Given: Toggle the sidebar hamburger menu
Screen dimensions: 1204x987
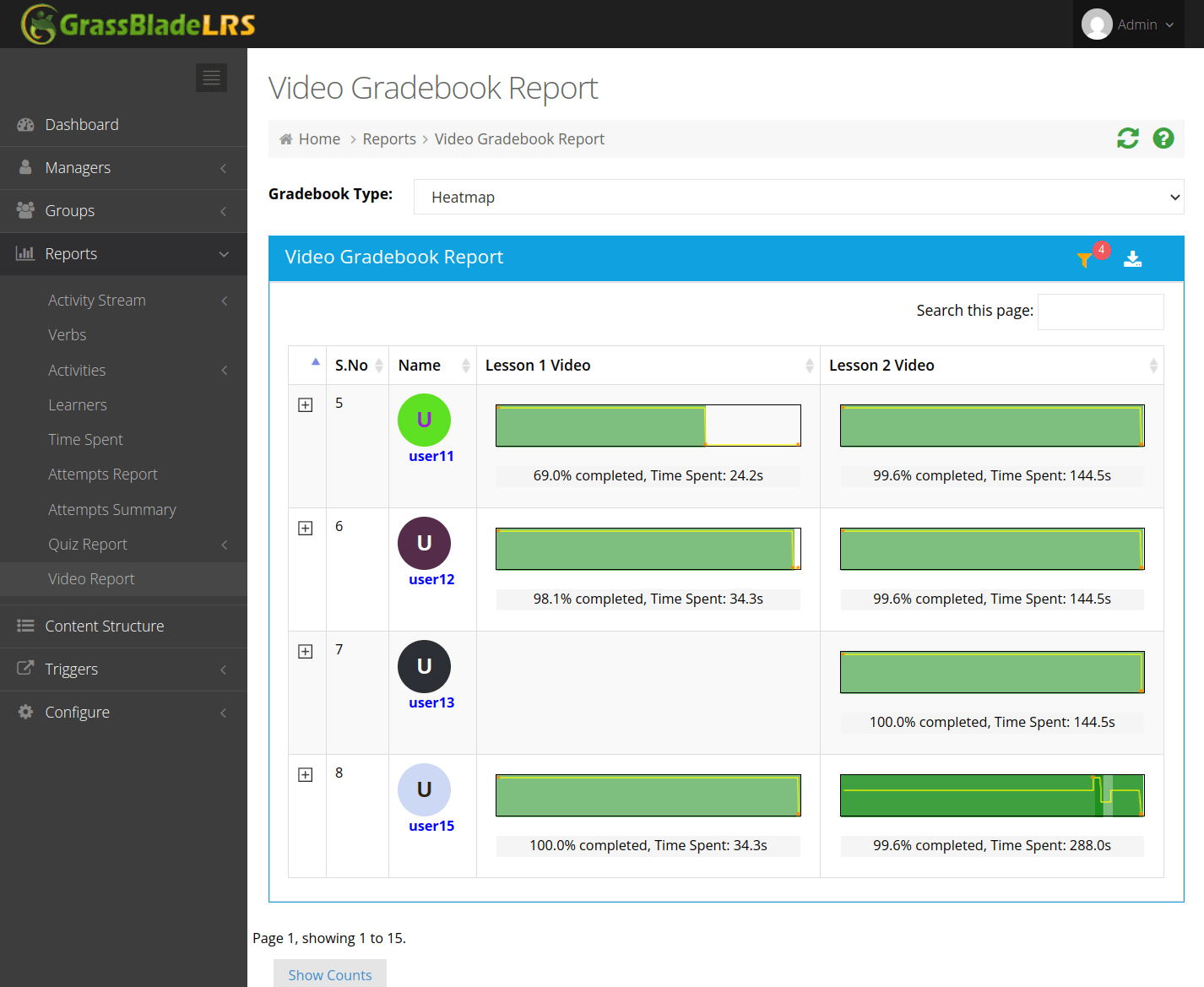Looking at the screenshot, I should click(211, 78).
